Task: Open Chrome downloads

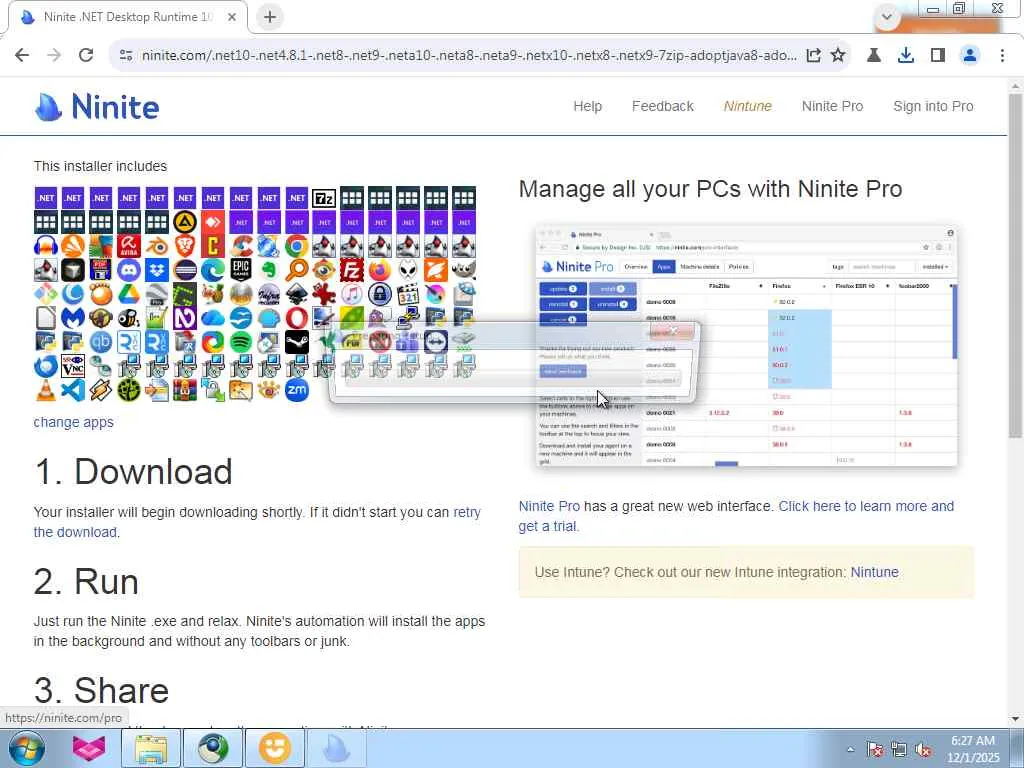Action: 906,56
